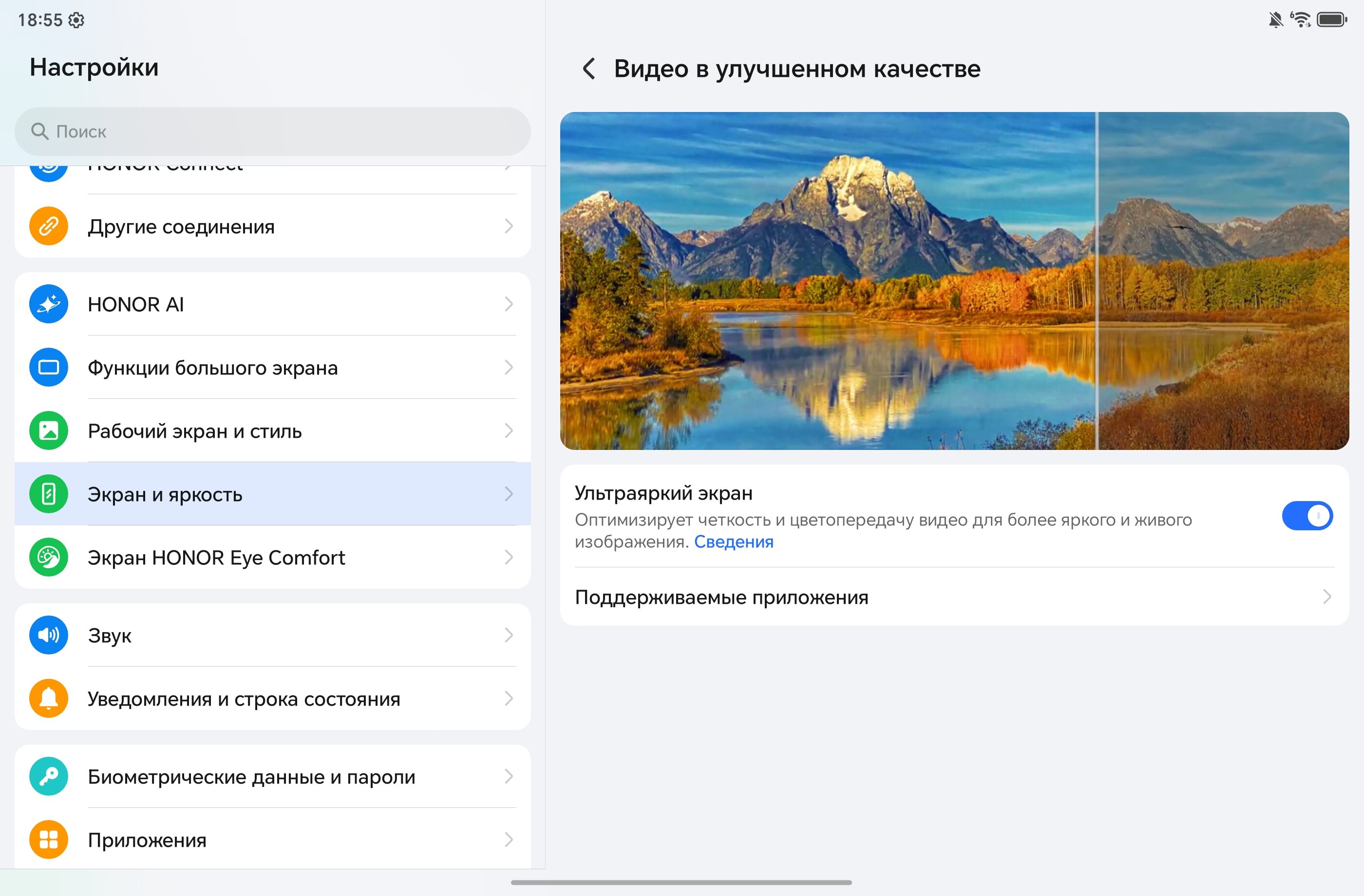Screen dimensions: 1364x896
Task: Click the Биометрические данные и пароли chevron
Action: click(x=509, y=776)
